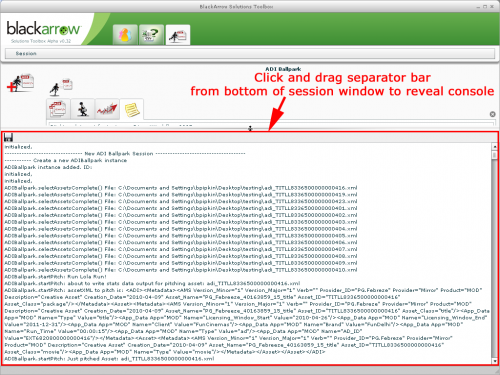The width and height of the screenshot is (500, 375).
Task: Expand the Session header bar
Action: click(x=250, y=53)
